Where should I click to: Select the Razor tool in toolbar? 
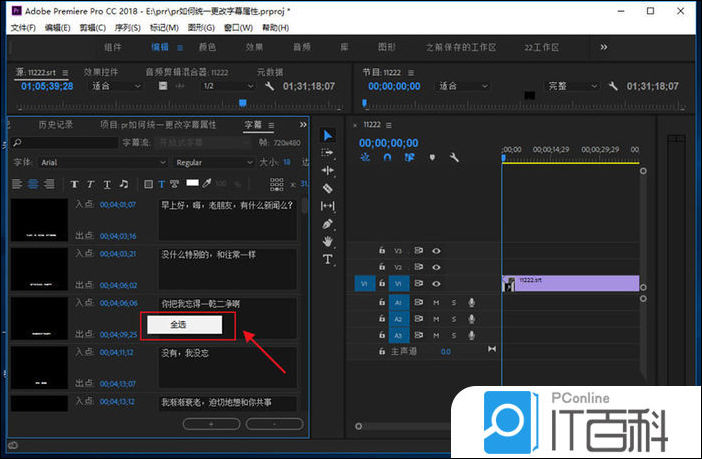pos(327,188)
